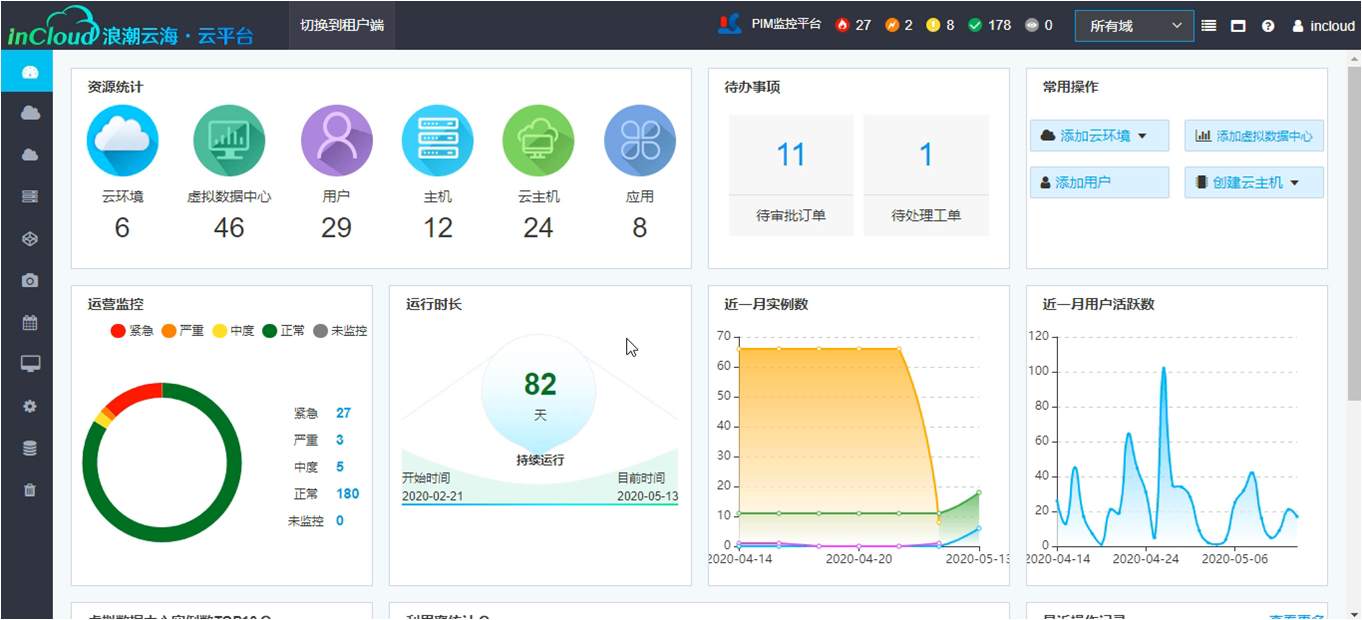Open the incloud user account menu
Viewport: 1362px width, 620px height.
click(x=1323, y=26)
